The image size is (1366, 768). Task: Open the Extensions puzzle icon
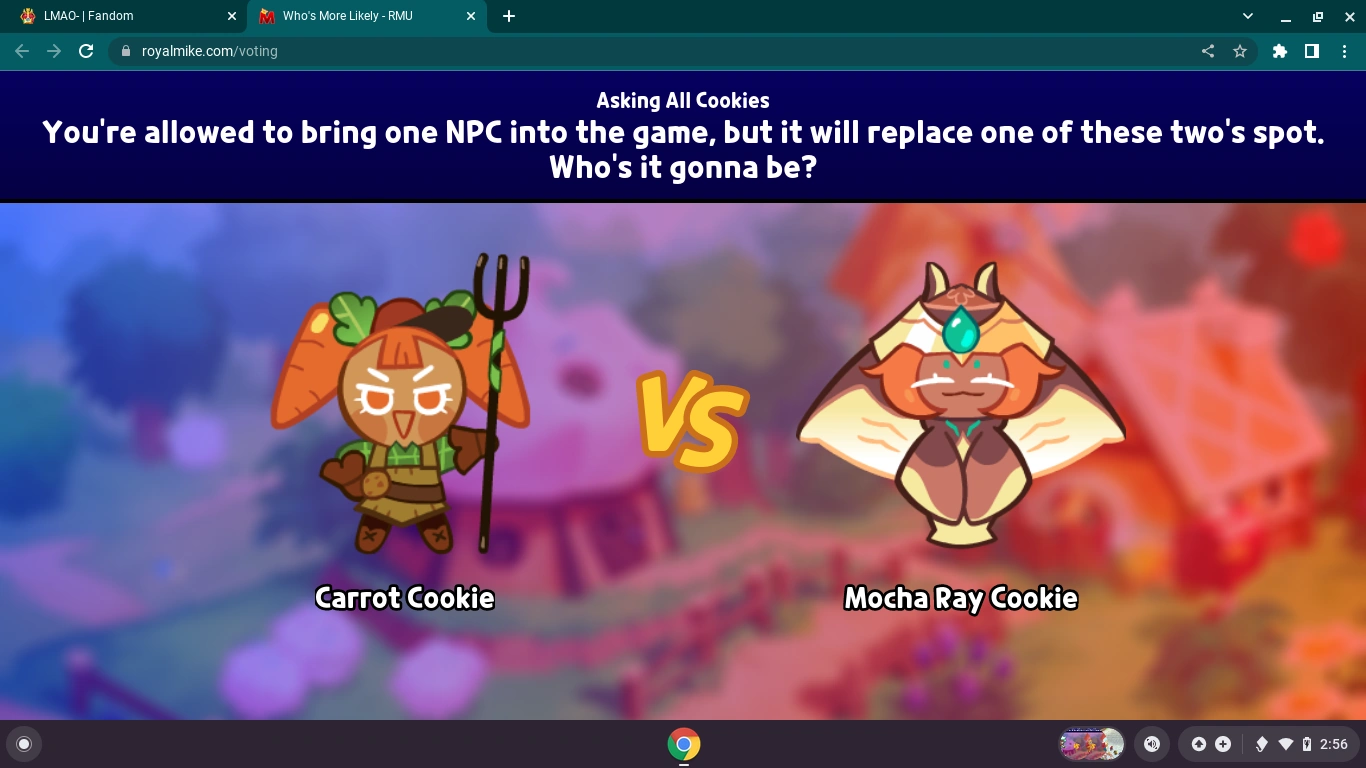click(x=1280, y=51)
